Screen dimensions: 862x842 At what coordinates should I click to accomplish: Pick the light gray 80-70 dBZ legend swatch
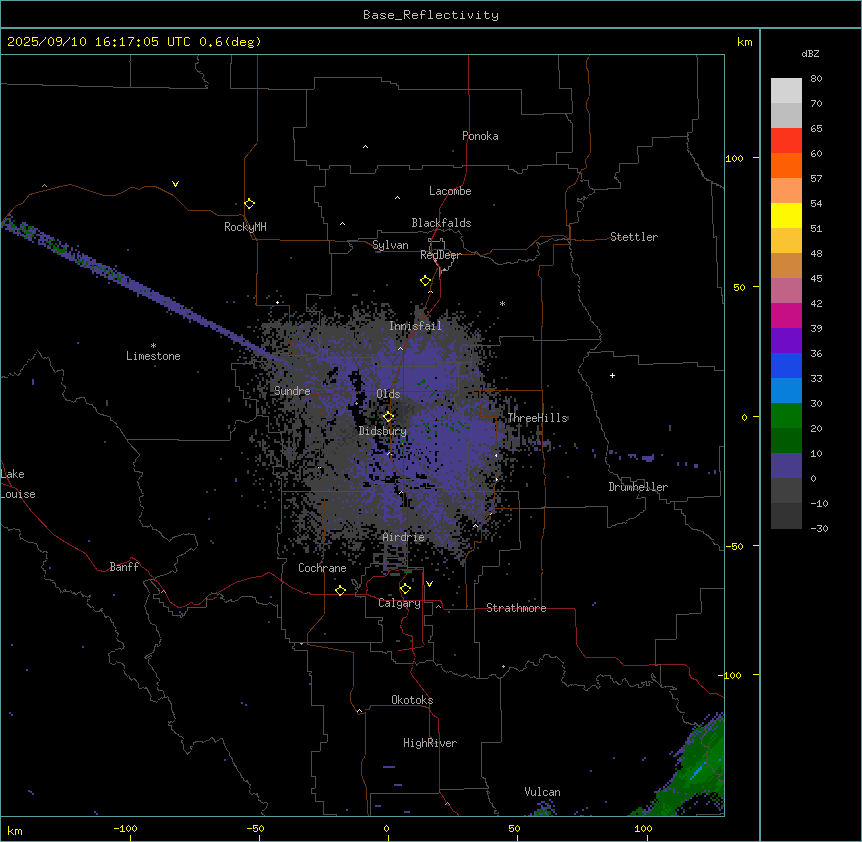pos(786,91)
